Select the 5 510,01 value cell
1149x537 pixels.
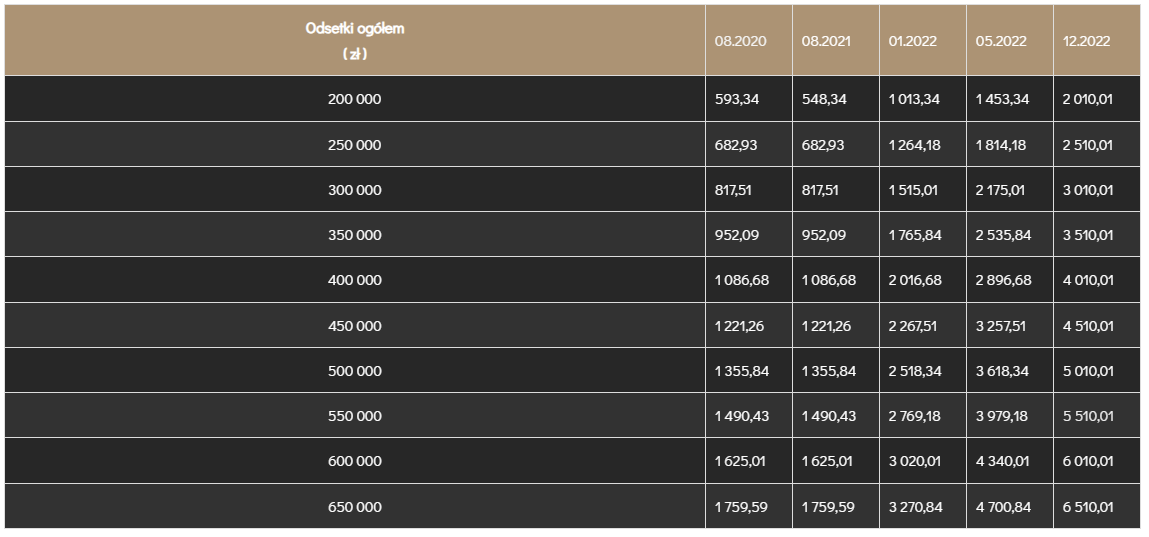tap(1088, 416)
